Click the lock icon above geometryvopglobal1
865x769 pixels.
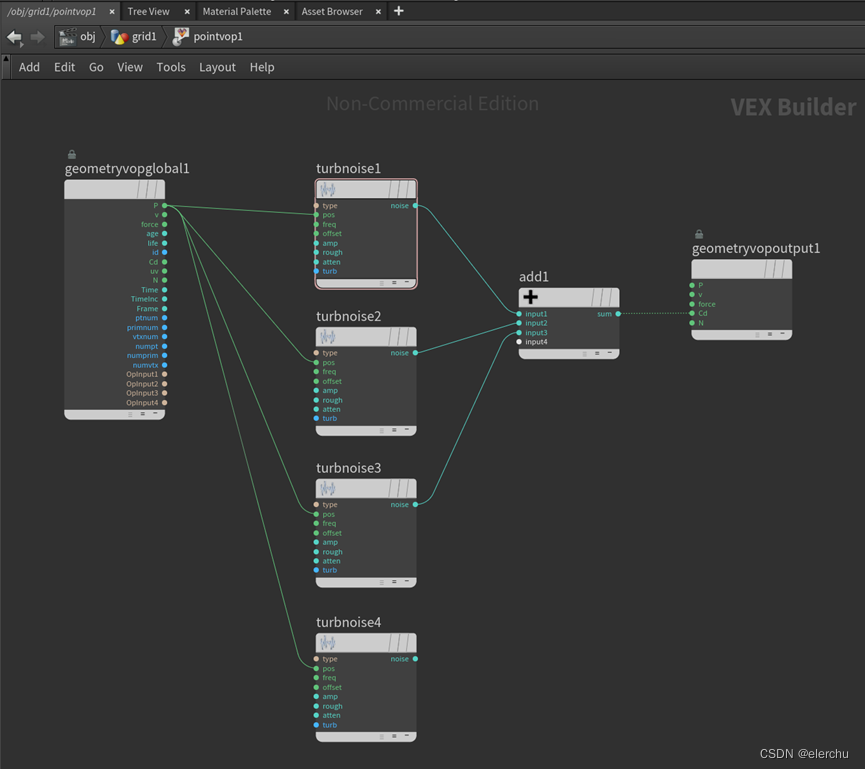pyautogui.click(x=71, y=154)
